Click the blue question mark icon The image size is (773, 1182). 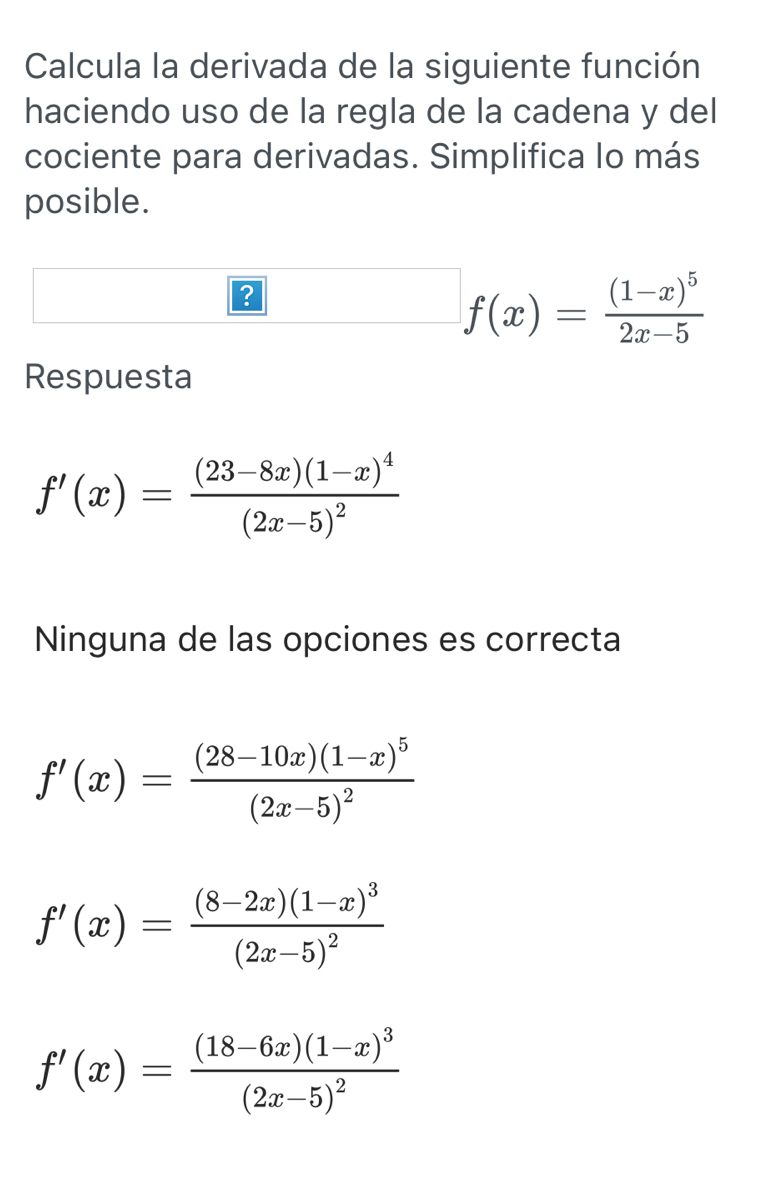coord(248,297)
